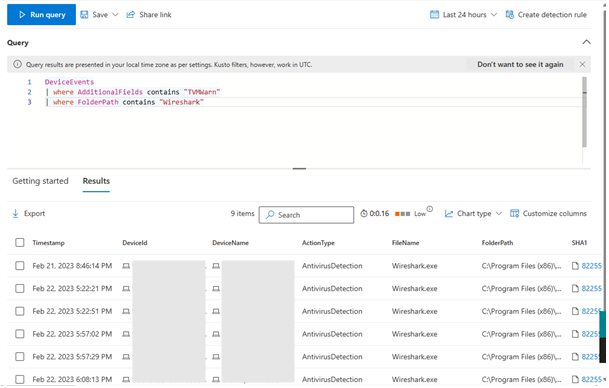Sort by the FolderPath column header
The width and height of the screenshot is (609, 388).
coord(498,243)
